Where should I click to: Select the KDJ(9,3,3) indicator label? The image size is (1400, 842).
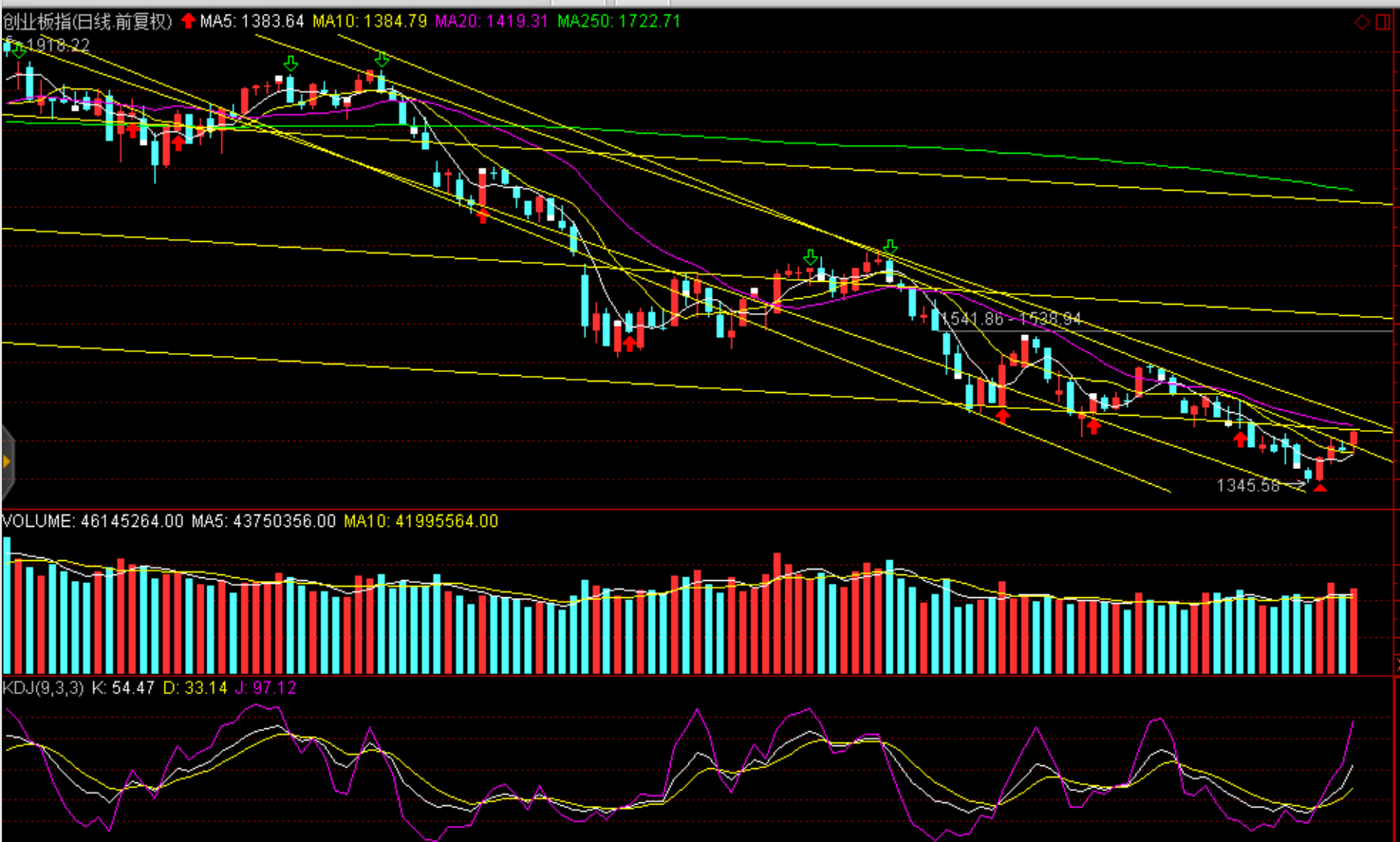point(44,687)
